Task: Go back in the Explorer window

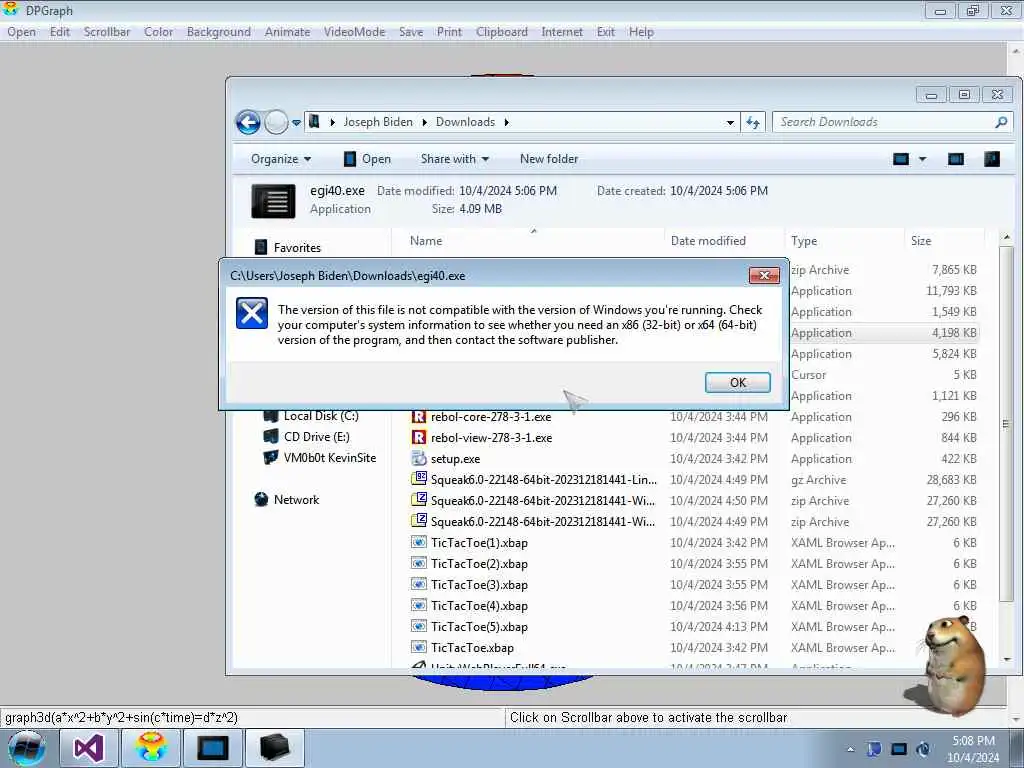Action: point(248,122)
